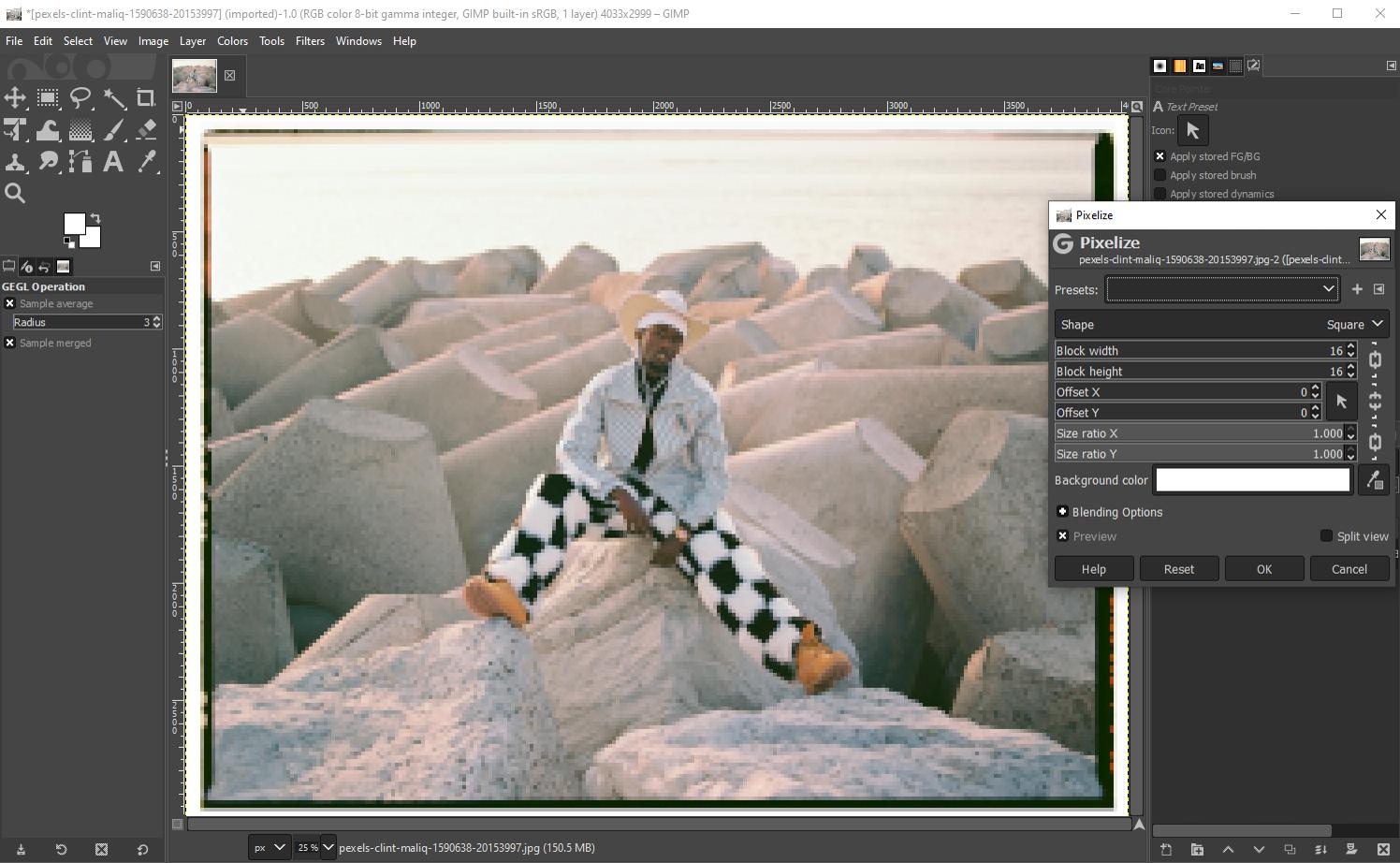The image size is (1400, 863).
Task: Select the Move tool
Action: (x=15, y=97)
